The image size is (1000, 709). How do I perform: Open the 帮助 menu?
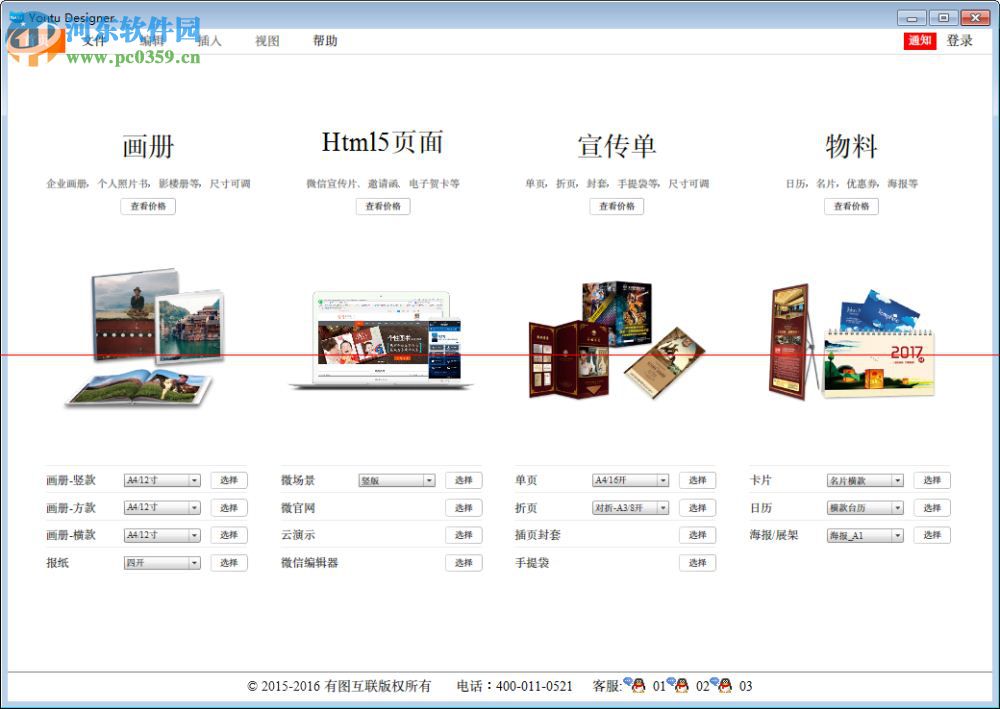(325, 41)
